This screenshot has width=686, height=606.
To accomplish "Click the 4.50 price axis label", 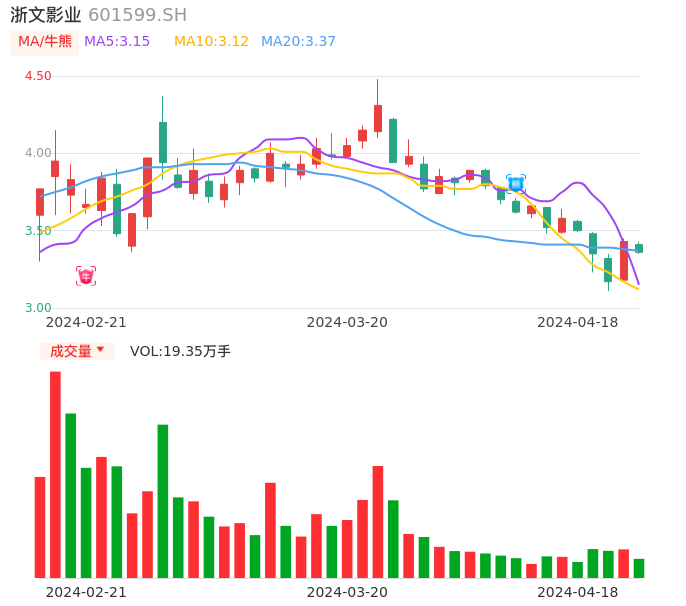I will 38,76.
